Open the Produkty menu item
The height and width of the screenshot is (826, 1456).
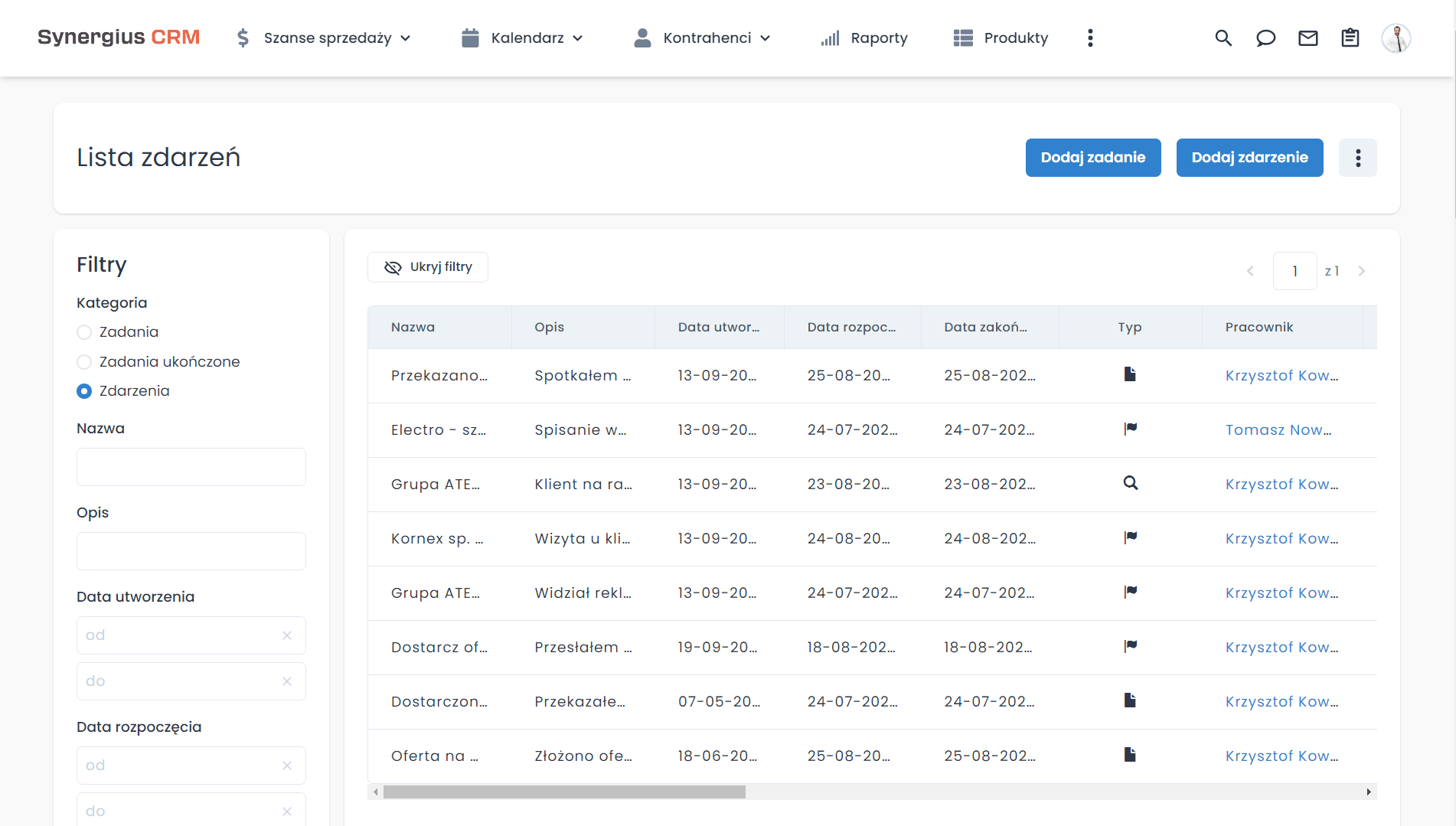1001,38
